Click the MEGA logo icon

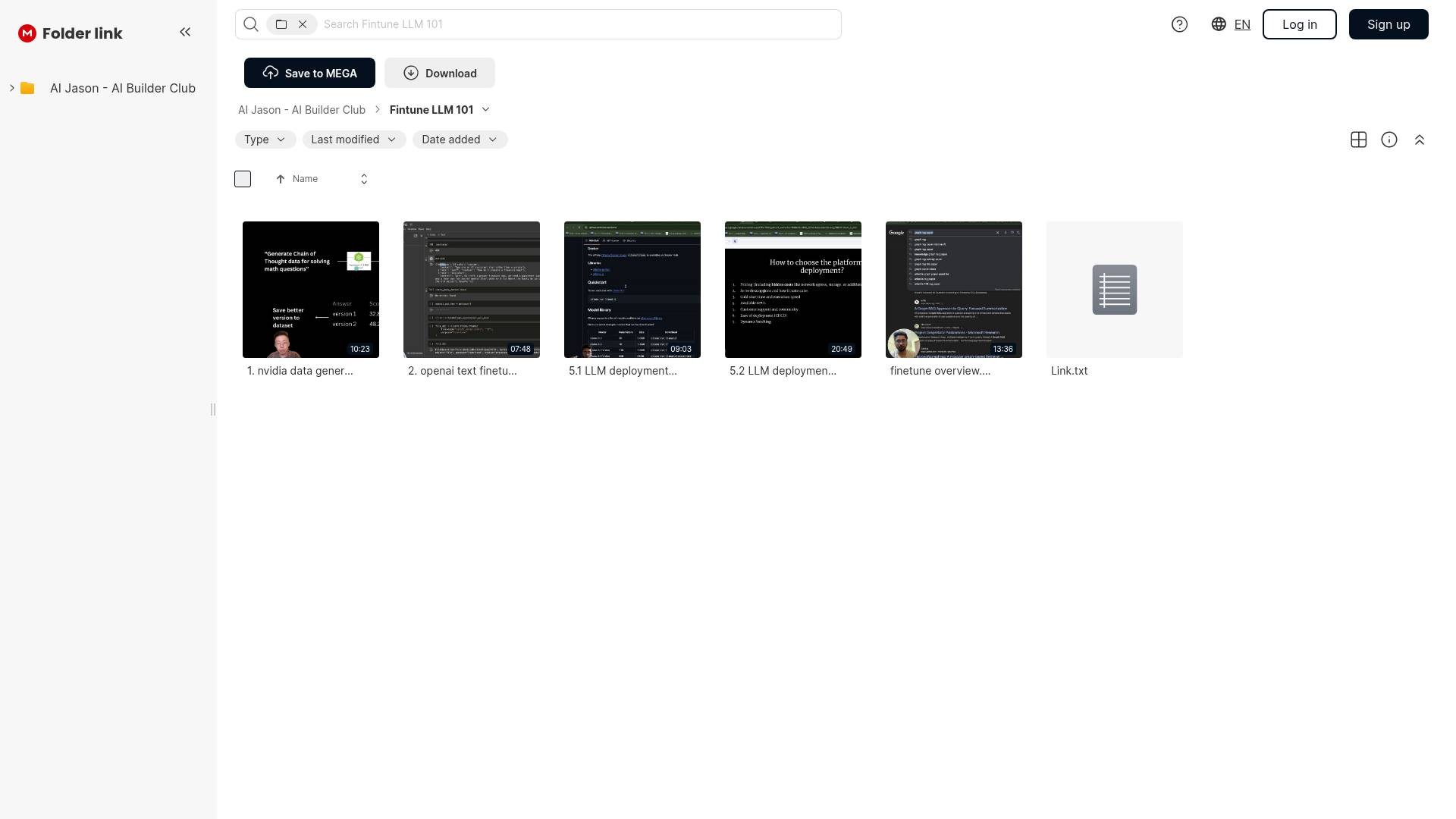tap(27, 33)
